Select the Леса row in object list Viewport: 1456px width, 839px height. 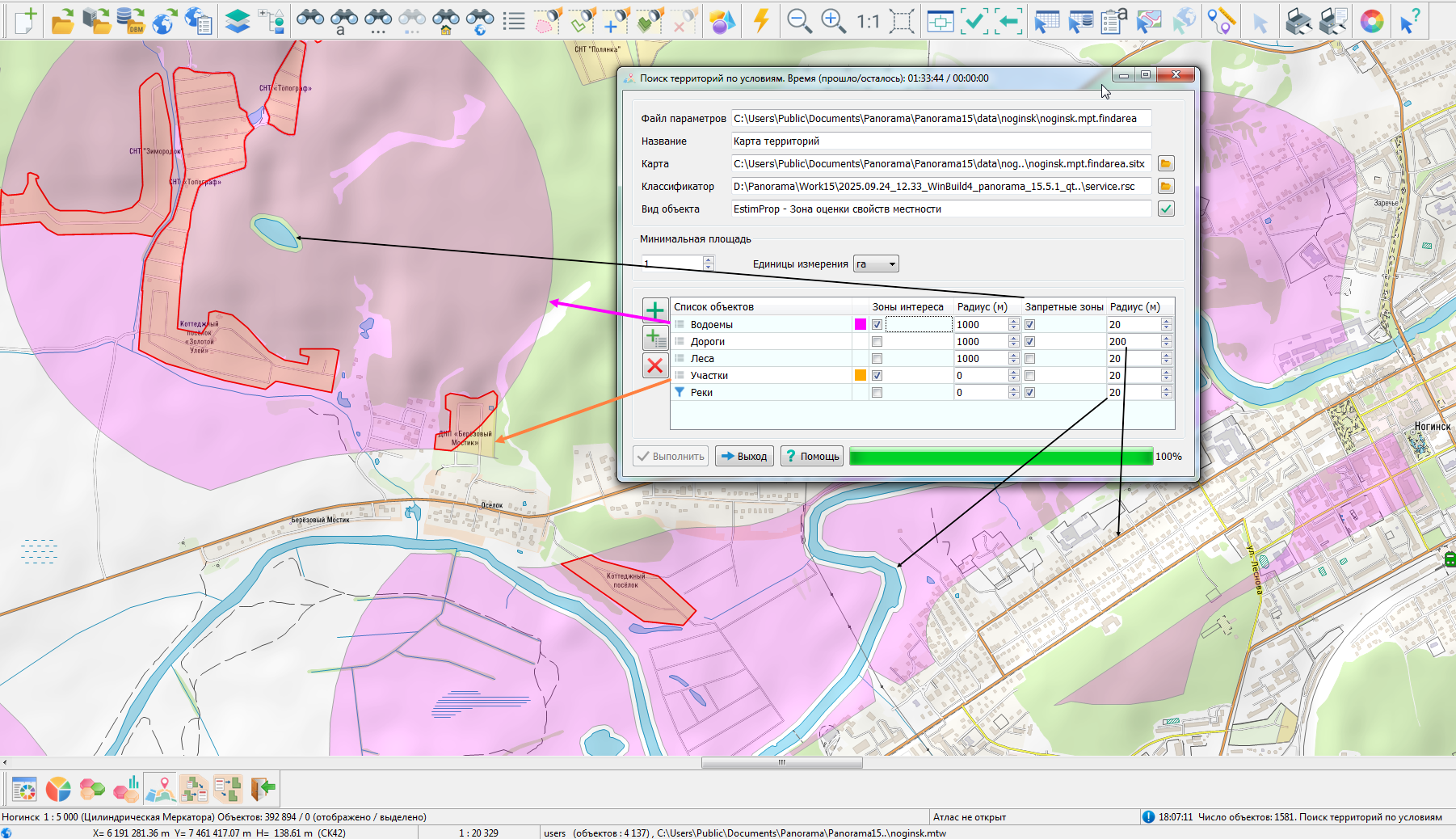coord(702,359)
